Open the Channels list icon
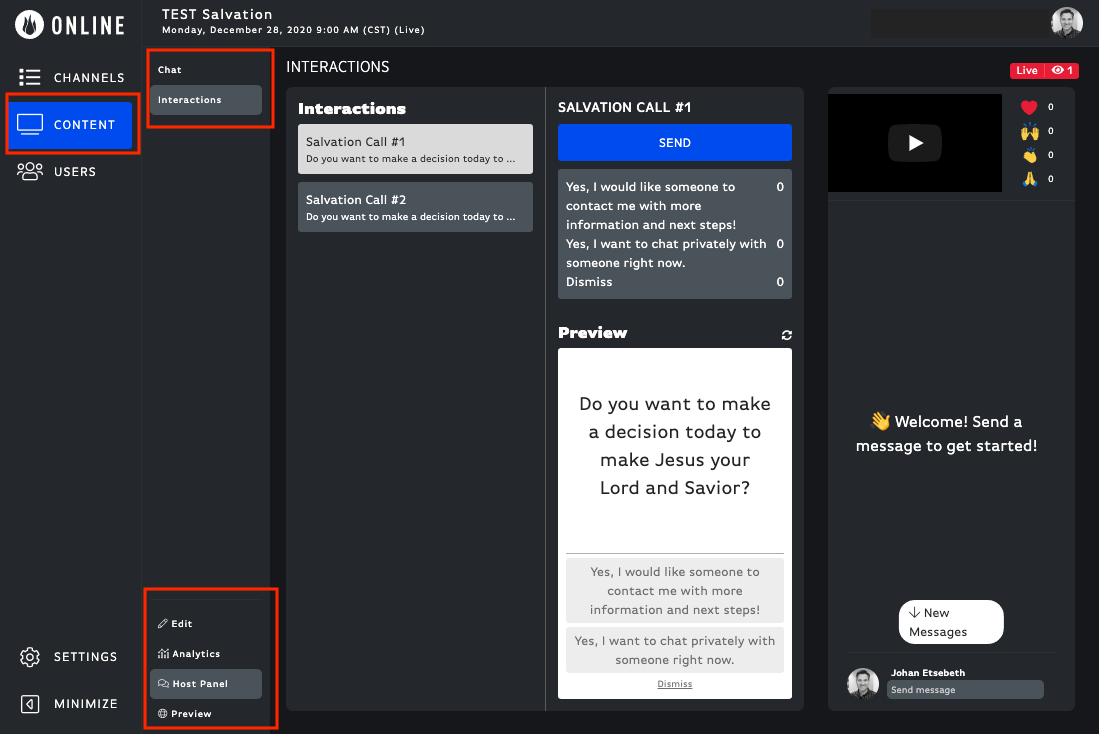The image size is (1099, 734). [x=29, y=77]
